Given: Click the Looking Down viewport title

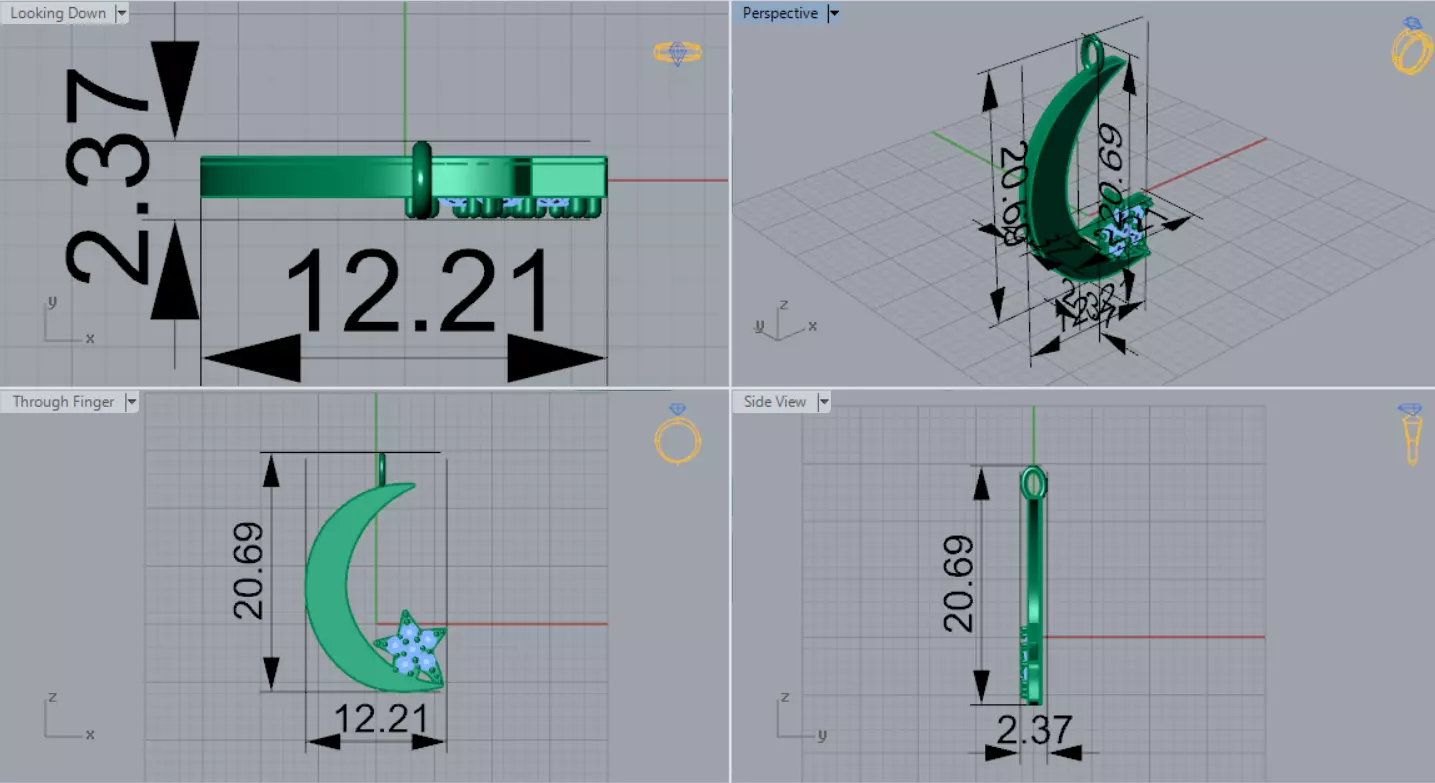Looking at the screenshot, I should click(57, 14).
